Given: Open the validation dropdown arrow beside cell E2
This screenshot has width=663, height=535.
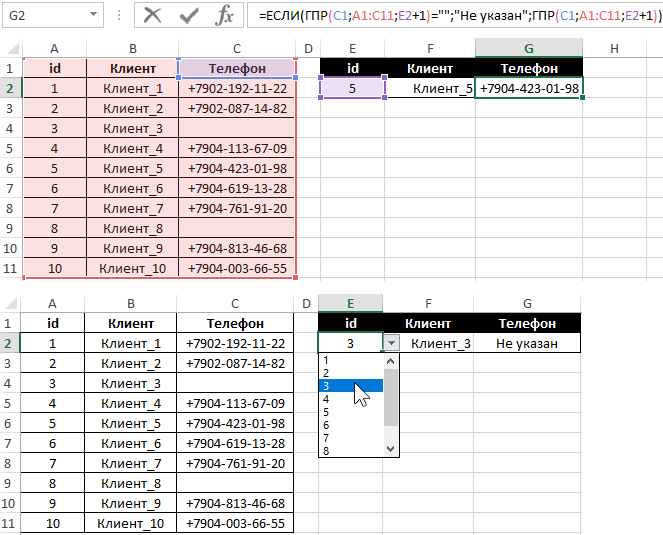Looking at the screenshot, I should click(x=391, y=343).
